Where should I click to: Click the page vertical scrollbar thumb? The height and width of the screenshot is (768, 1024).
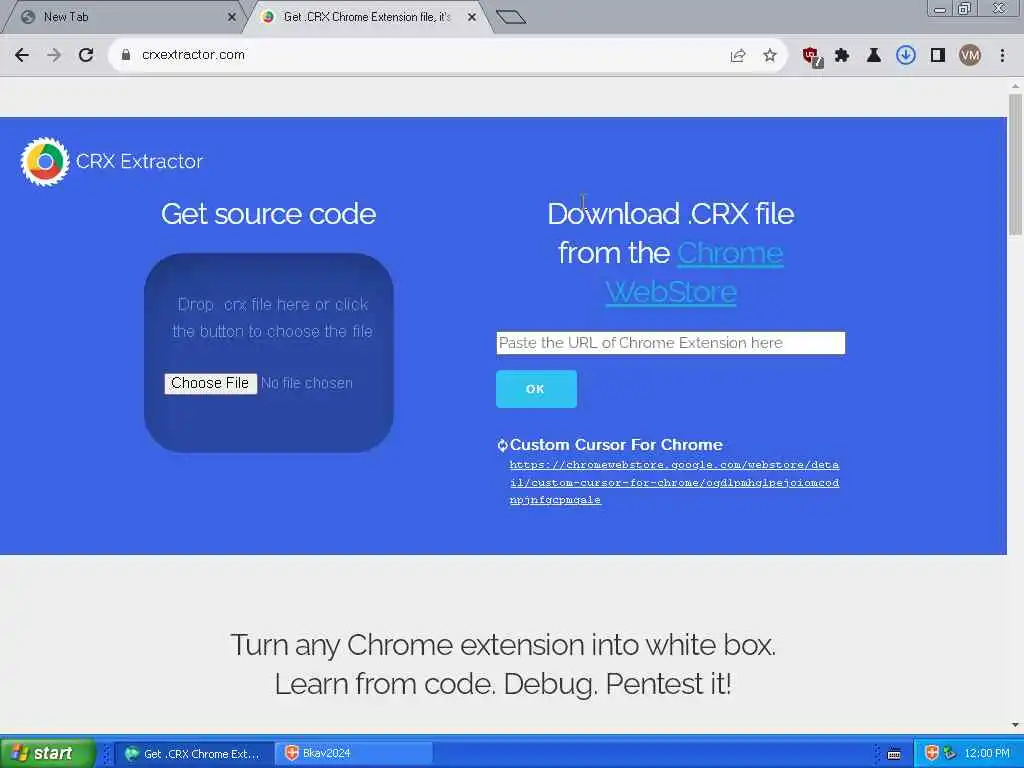(x=1015, y=165)
